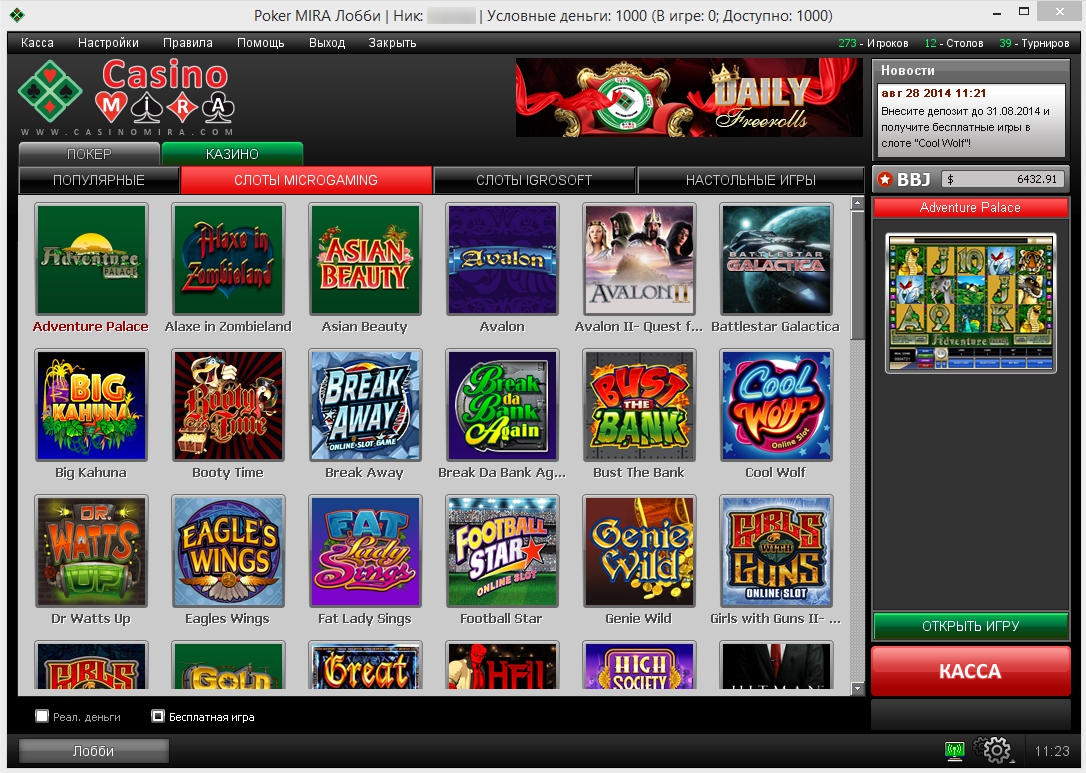Click the Genie Wild game icon
1086x773 pixels.
tap(639, 551)
